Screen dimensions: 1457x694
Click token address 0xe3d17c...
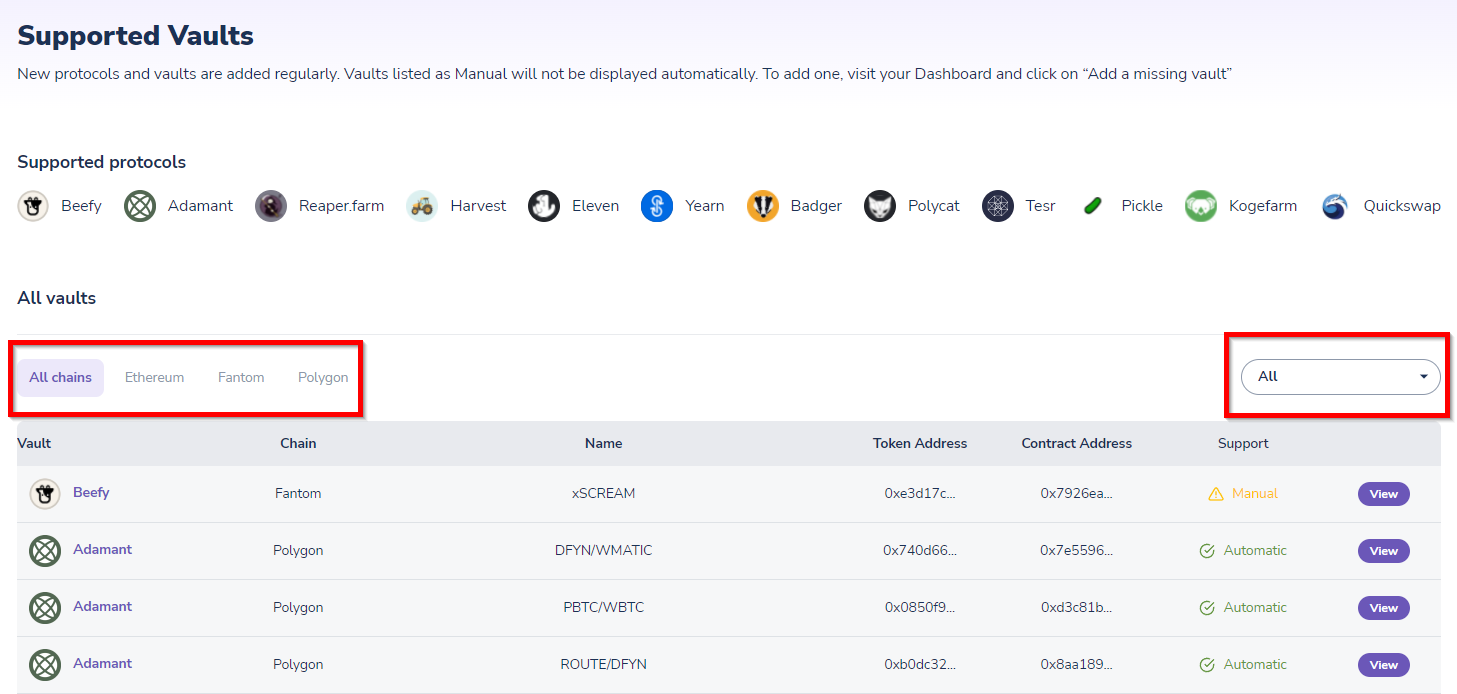(920, 494)
